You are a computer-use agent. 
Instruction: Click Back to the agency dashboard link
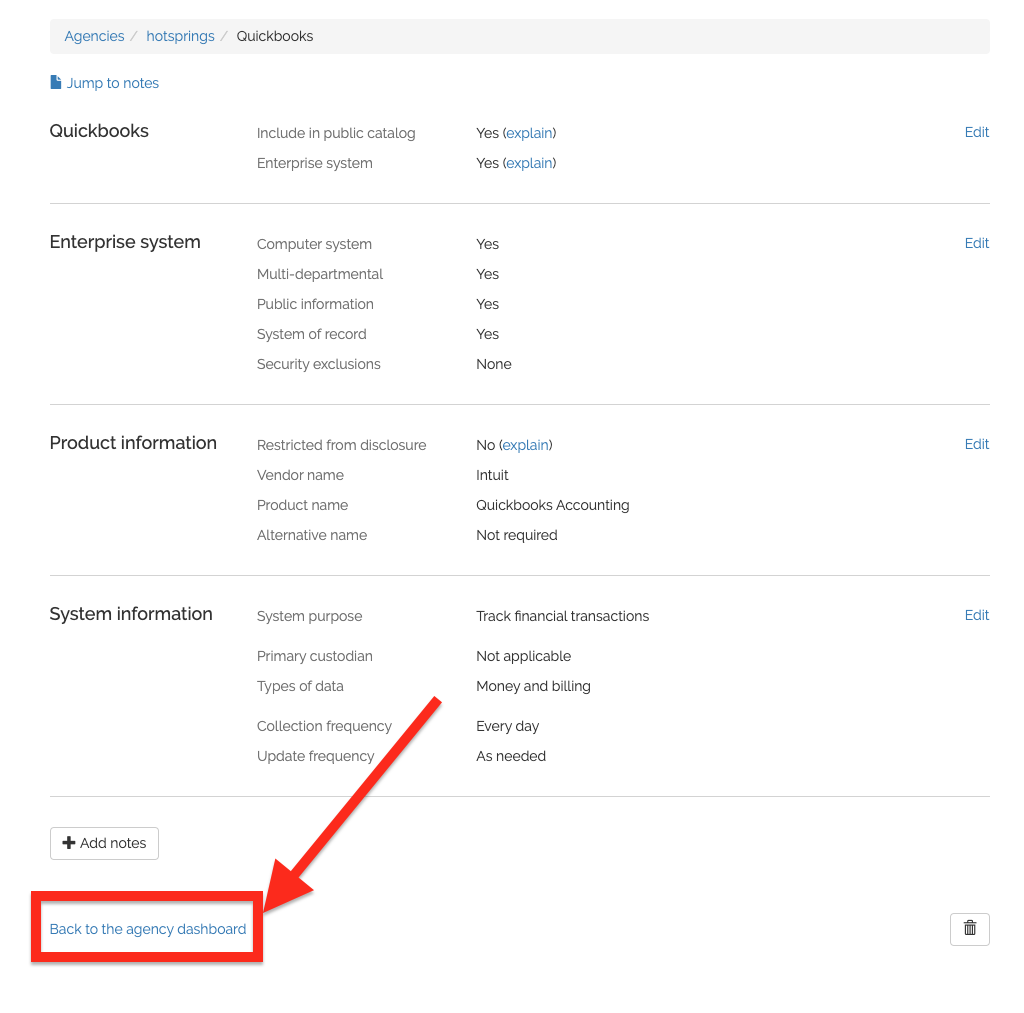(x=148, y=929)
